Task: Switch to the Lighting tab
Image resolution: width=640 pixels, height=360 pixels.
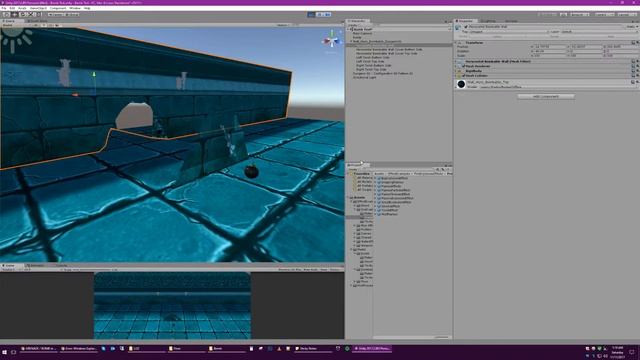Action: 488,21
